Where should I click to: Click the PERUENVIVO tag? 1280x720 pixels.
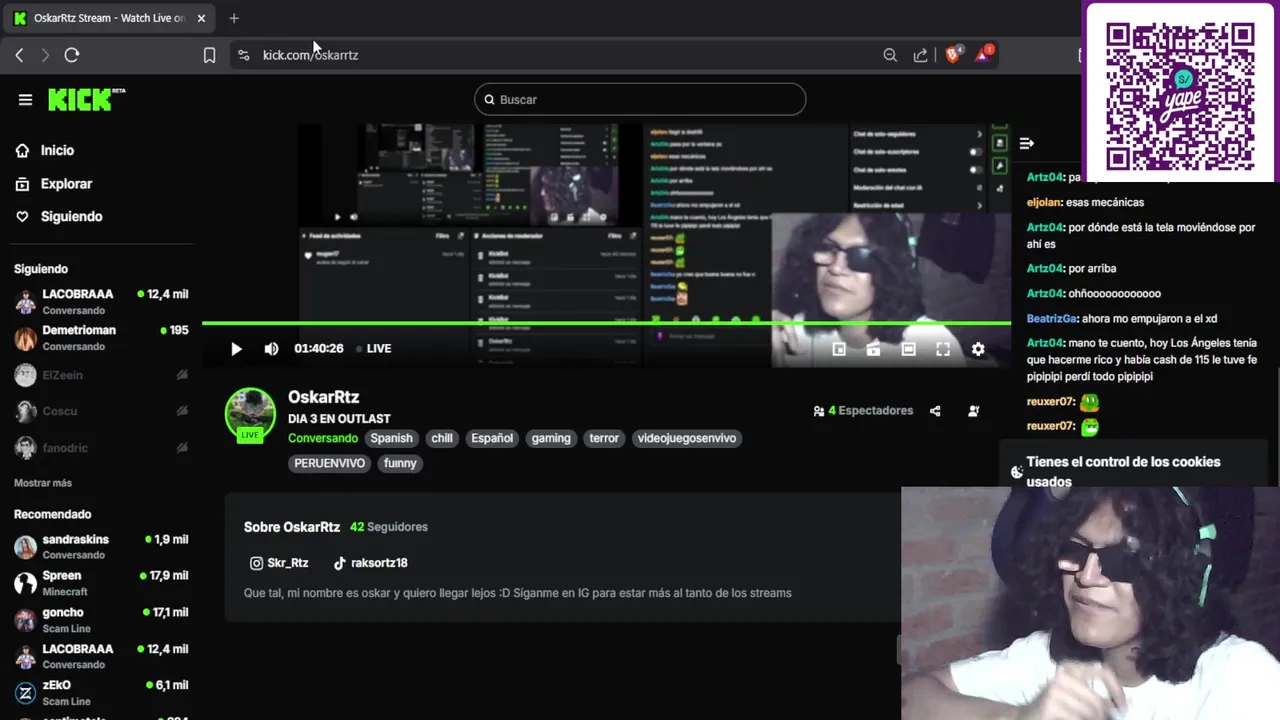pyautogui.click(x=329, y=463)
